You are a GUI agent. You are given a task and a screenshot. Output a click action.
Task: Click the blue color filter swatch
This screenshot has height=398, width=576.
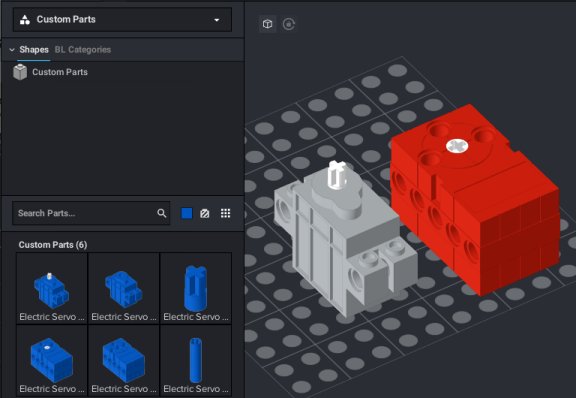pyautogui.click(x=187, y=213)
